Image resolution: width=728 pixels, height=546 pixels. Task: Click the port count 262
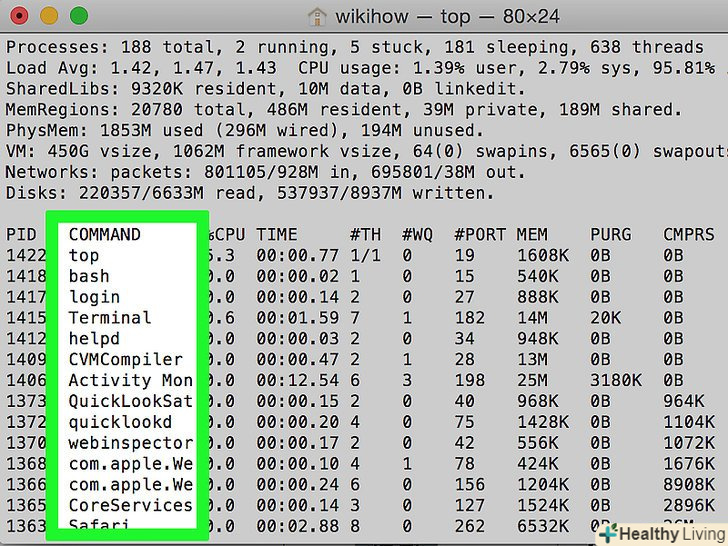click(x=469, y=526)
